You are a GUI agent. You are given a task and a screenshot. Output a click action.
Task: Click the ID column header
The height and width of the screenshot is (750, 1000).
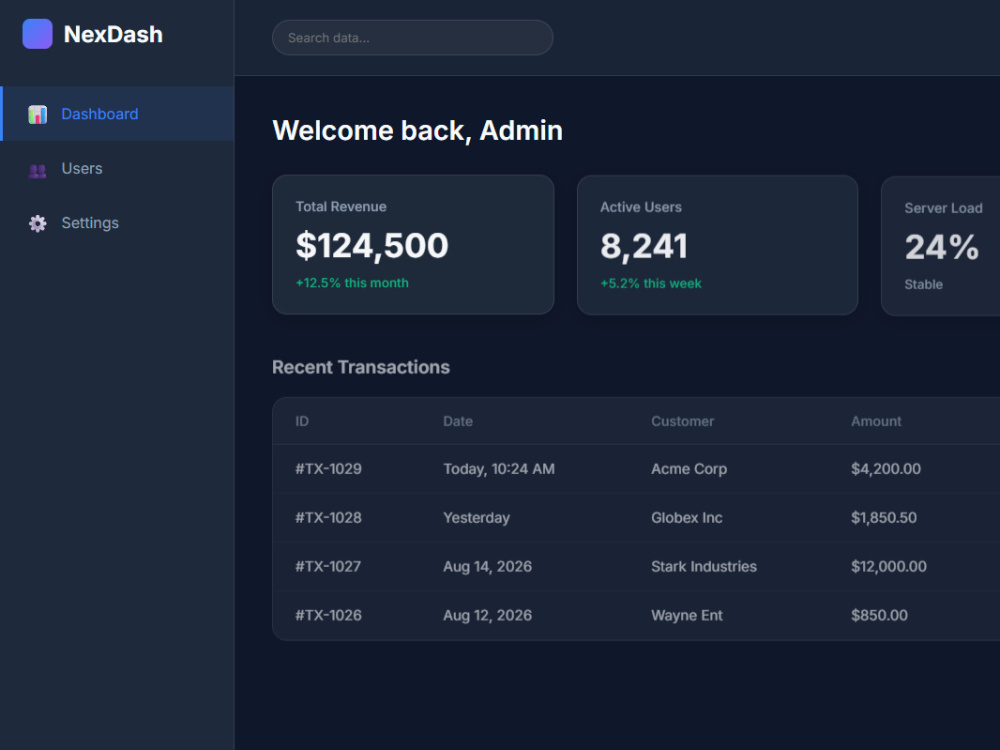(x=302, y=421)
